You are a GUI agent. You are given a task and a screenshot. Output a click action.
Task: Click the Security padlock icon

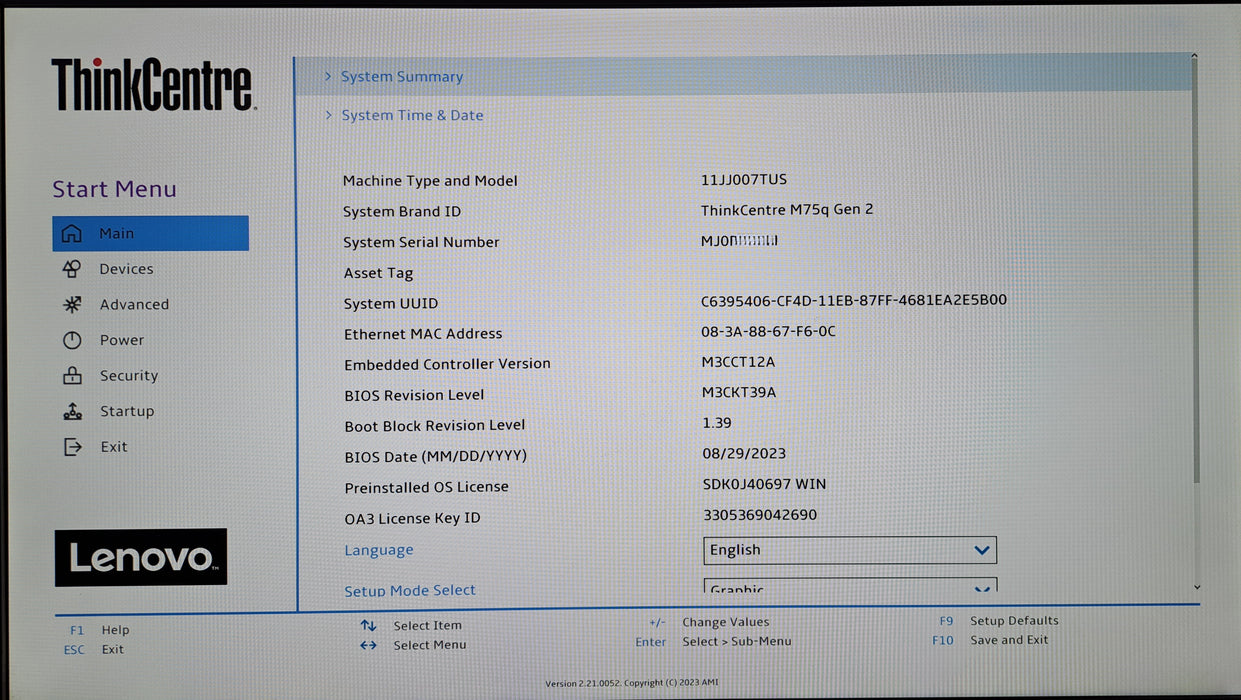[x=72, y=376]
